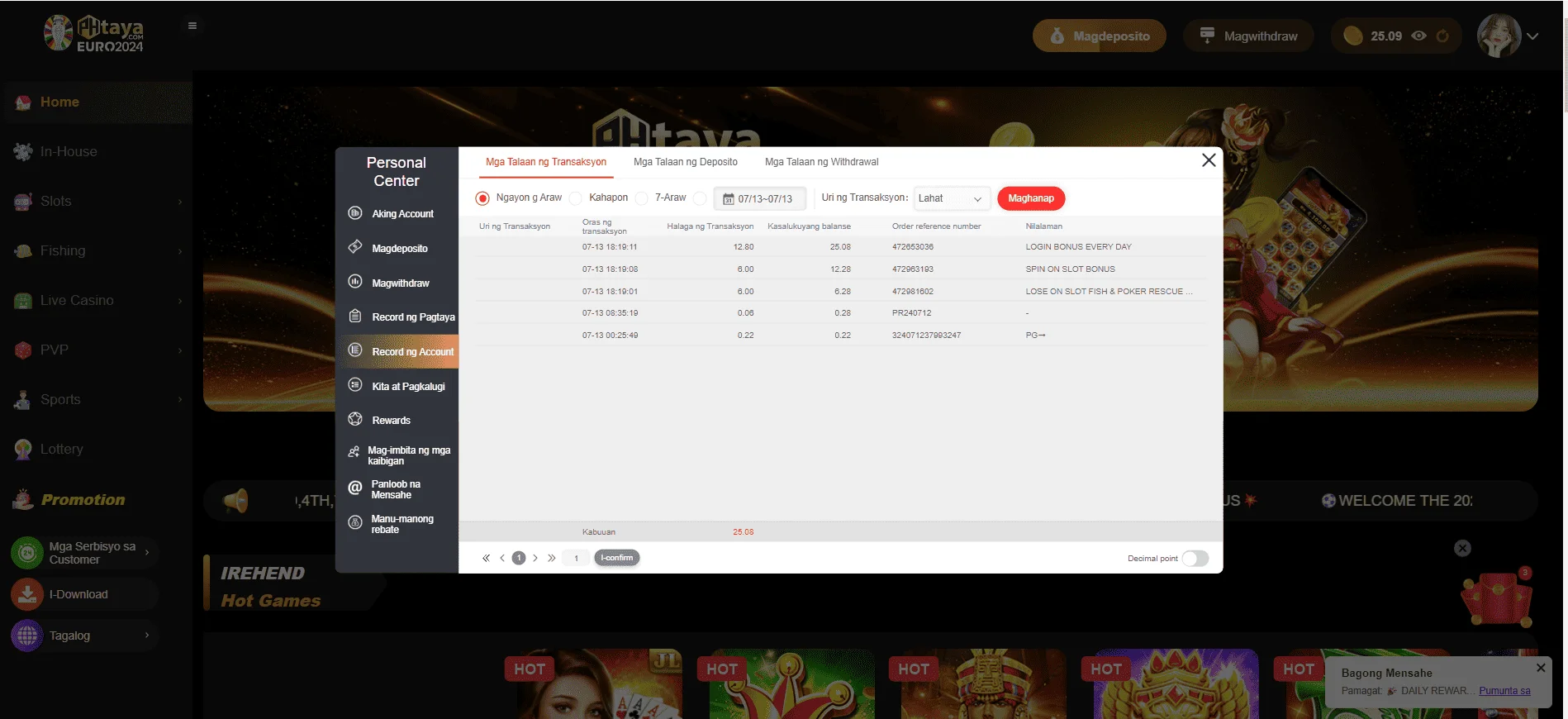Follow the Pumunta sa link
This screenshot has height=719, width=1568.
[1504, 691]
